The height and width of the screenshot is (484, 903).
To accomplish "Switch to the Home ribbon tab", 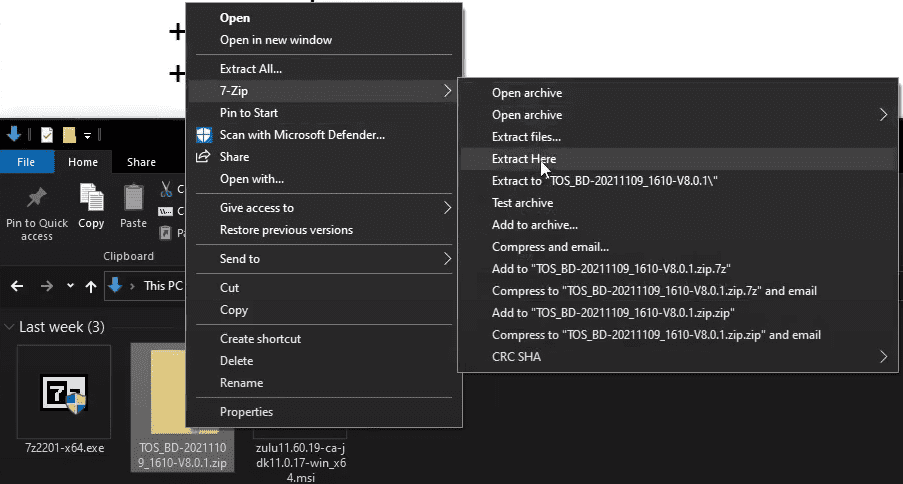I will [83, 162].
